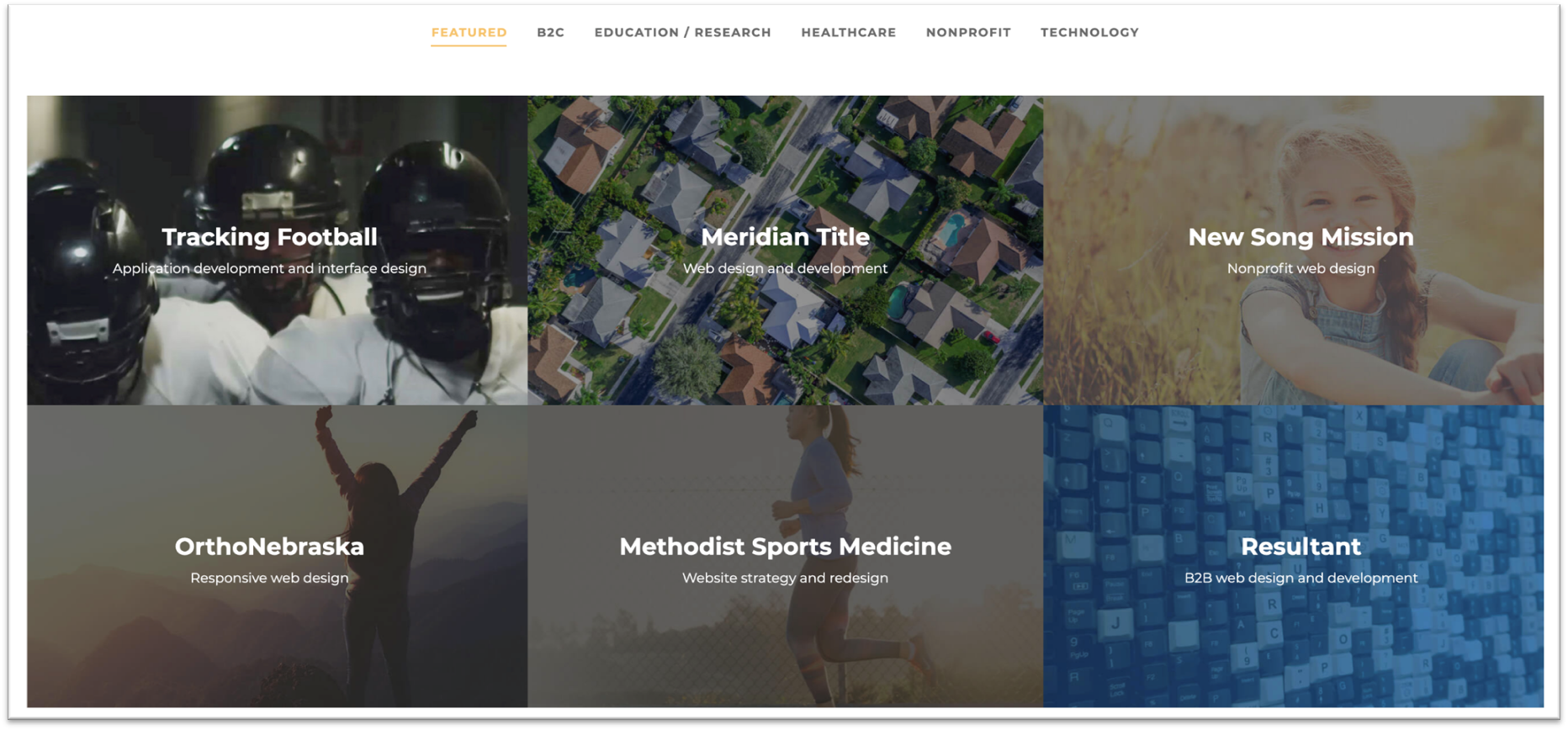Viewport: 1568px width, 730px height.
Task: Open the Tracking Football title link
Action: point(269,237)
